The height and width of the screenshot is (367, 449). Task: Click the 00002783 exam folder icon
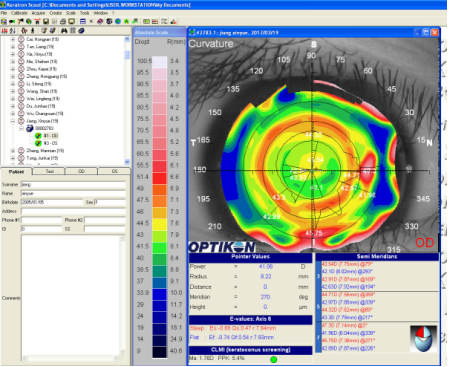coord(30,128)
